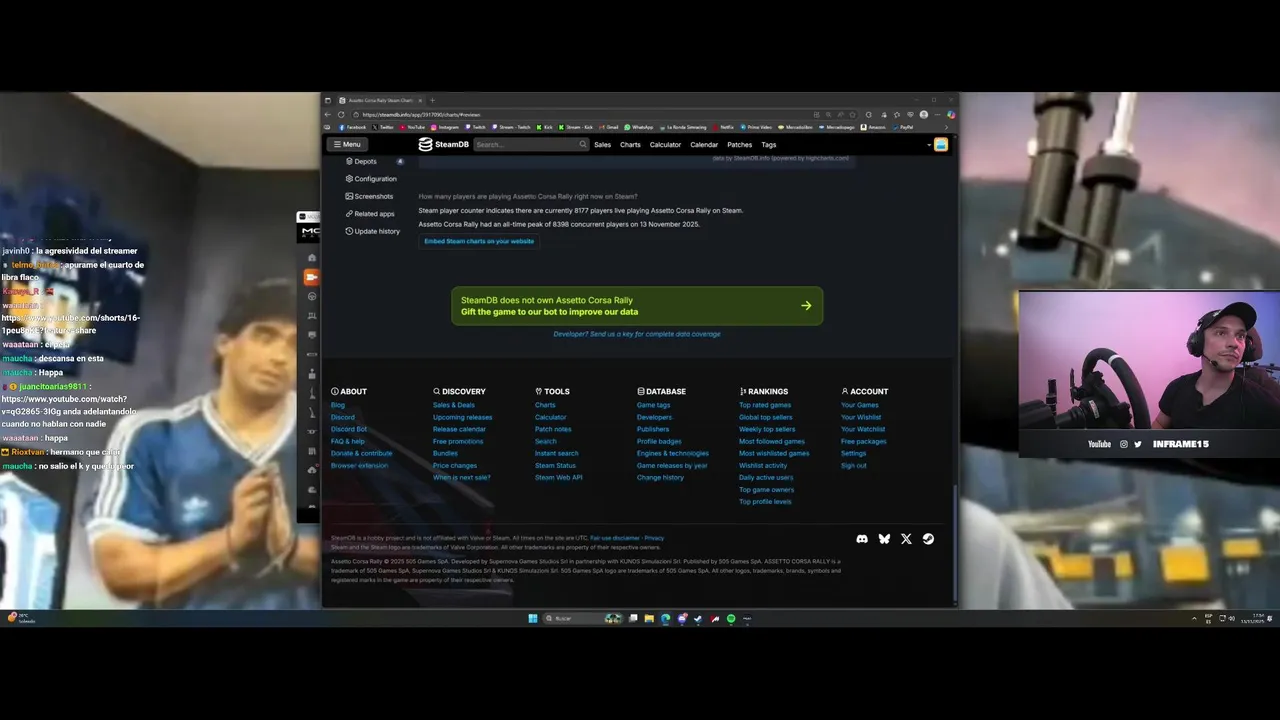Open the FAQ & help footer link

pyautogui.click(x=348, y=441)
